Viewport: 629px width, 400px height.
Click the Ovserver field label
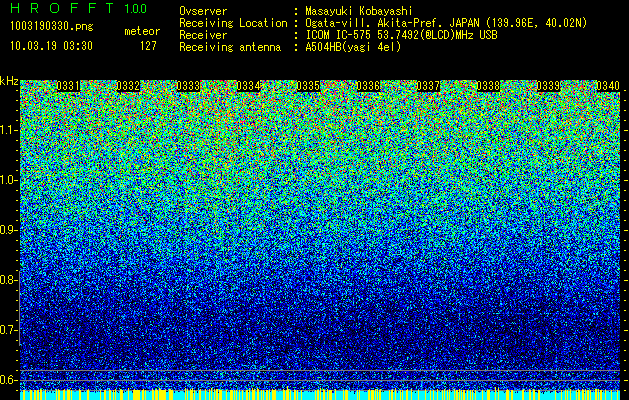click(203, 11)
